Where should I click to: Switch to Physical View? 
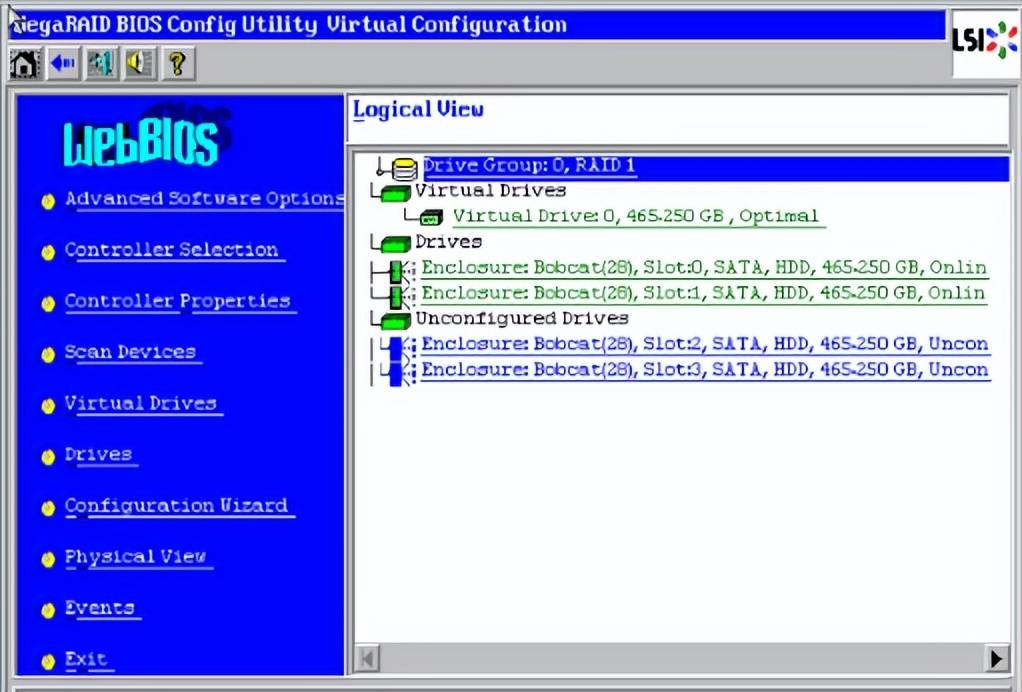coord(135,557)
